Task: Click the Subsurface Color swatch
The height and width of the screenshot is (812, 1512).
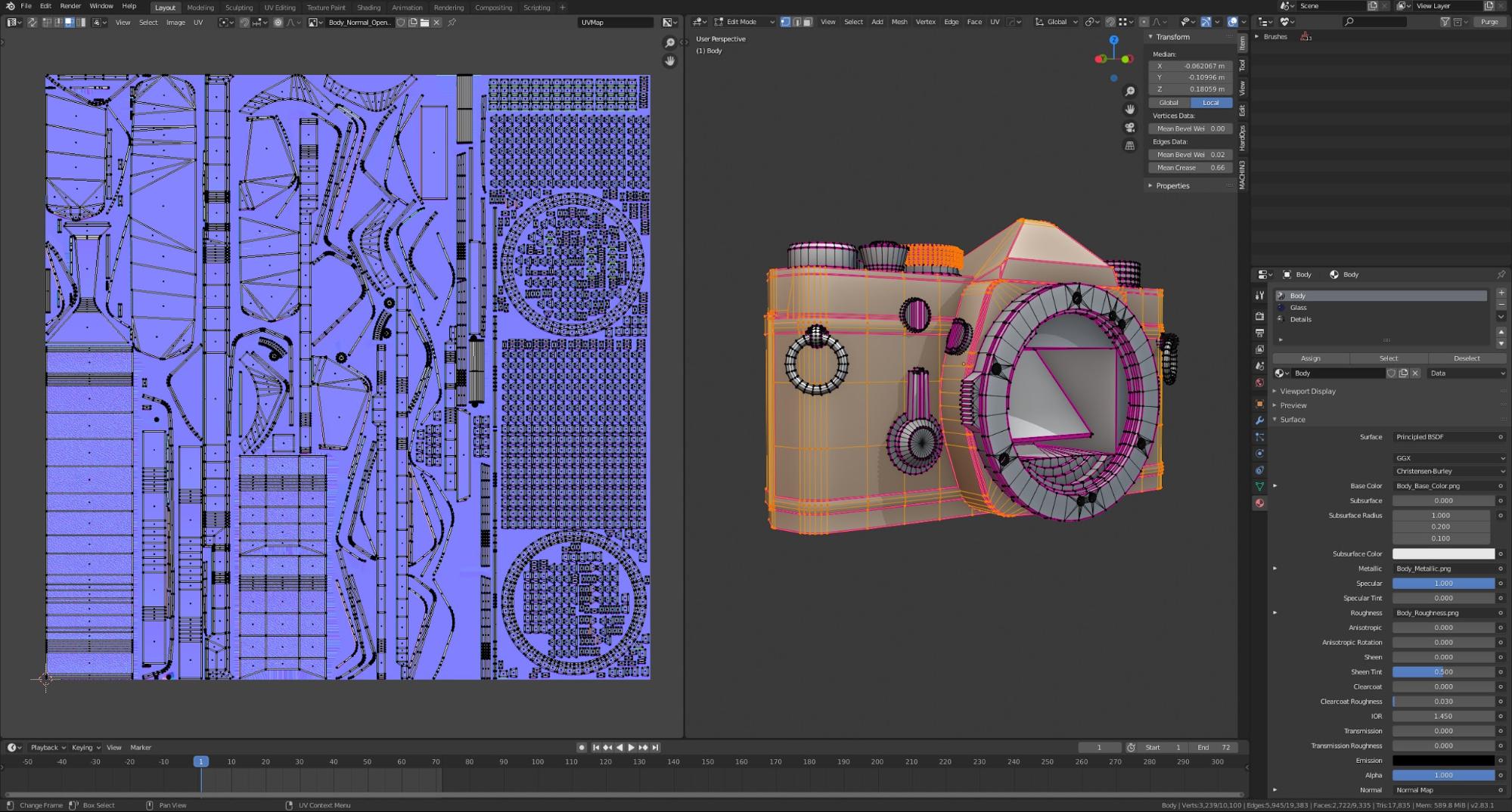Action: pos(1442,554)
